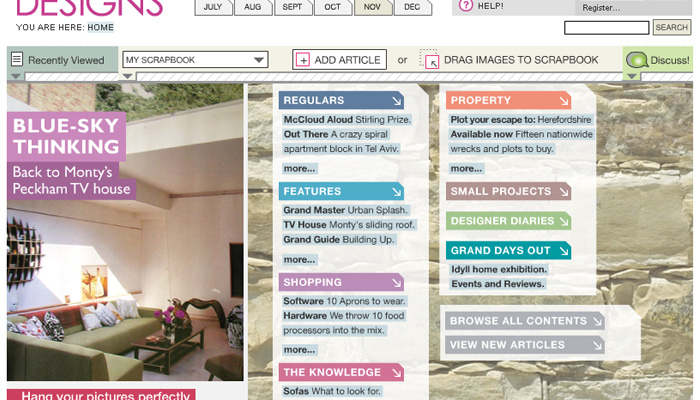Click the Register link
The image size is (700, 400).
[601, 8]
